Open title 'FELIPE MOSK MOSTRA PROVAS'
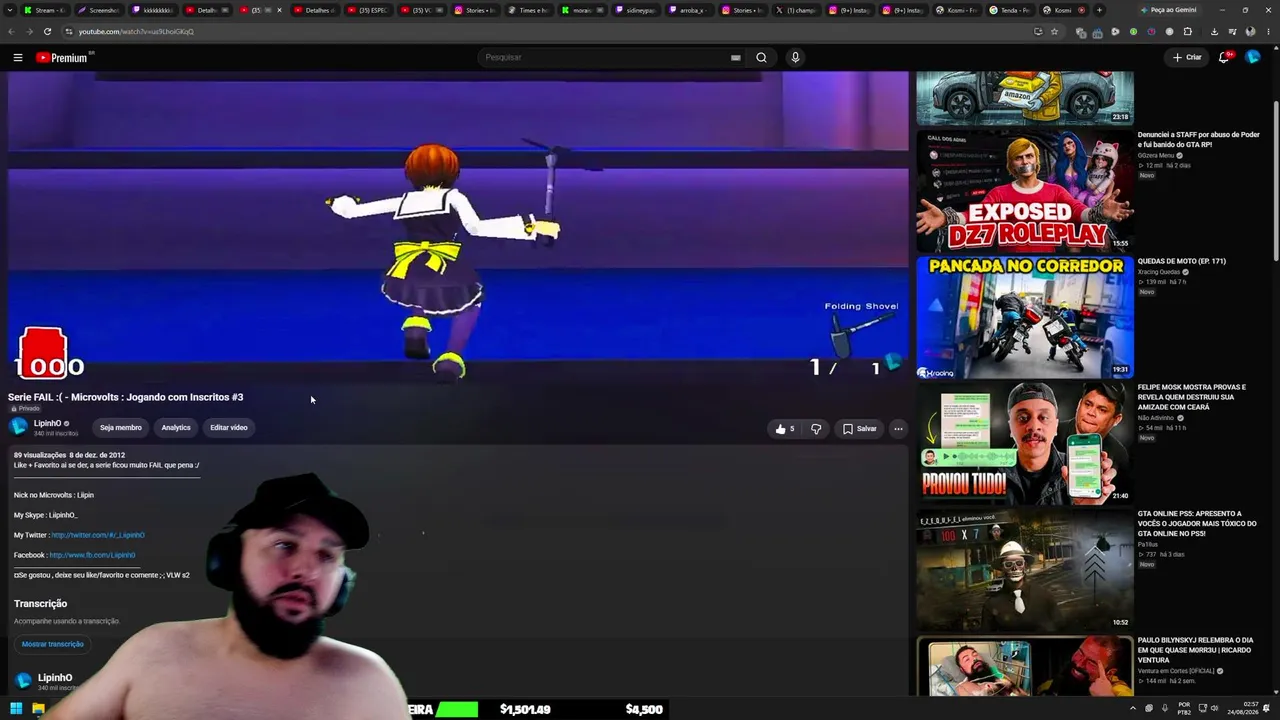 click(x=1194, y=397)
